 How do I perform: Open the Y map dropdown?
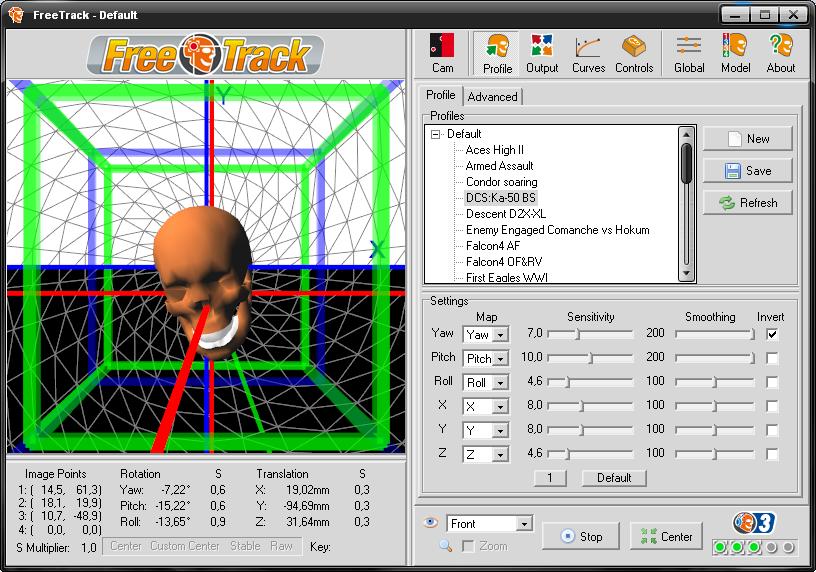(500, 430)
